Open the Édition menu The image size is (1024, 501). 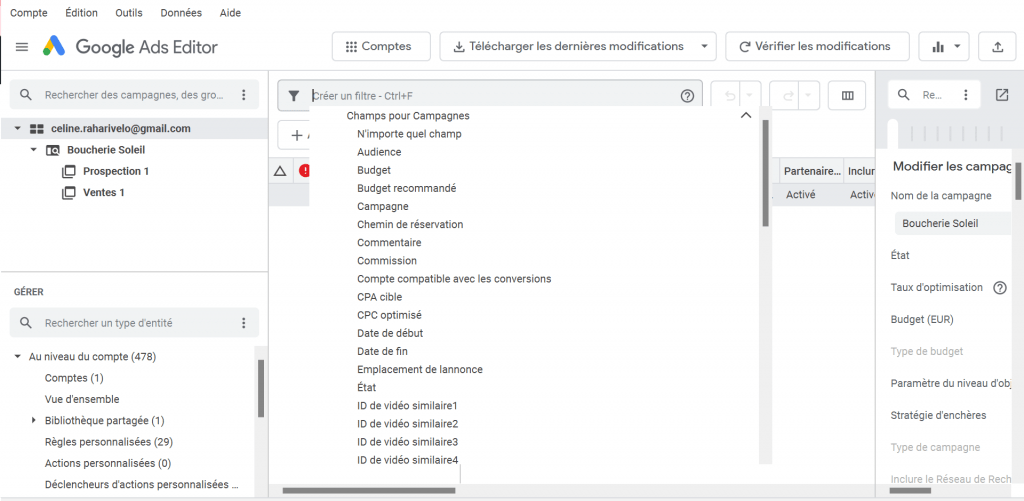[x=82, y=13]
